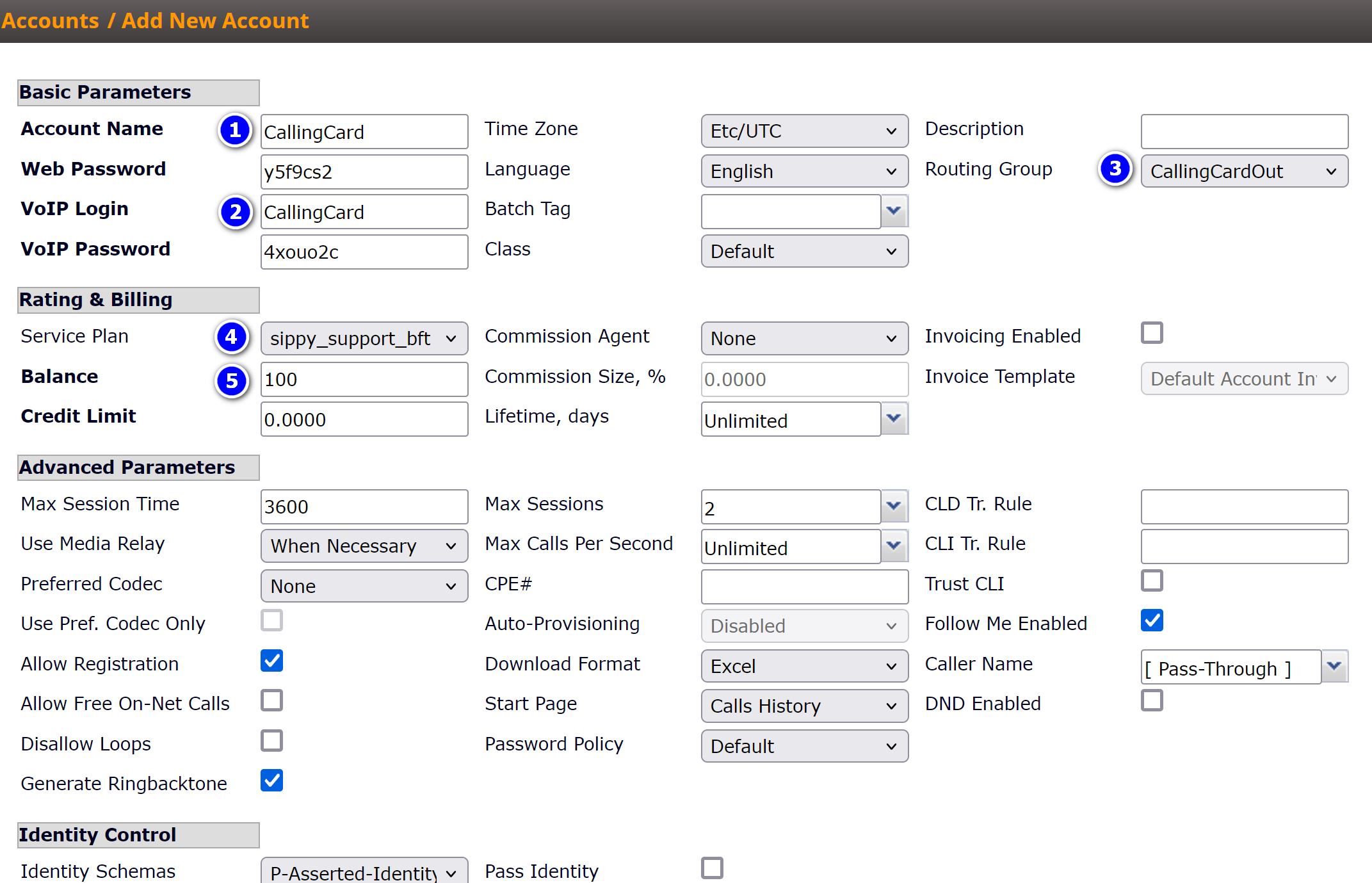Uncheck the Allow Registration checkbox
The height and width of the screenshot is (883, 1372).
pyautogui.click(x=272, y=661)
